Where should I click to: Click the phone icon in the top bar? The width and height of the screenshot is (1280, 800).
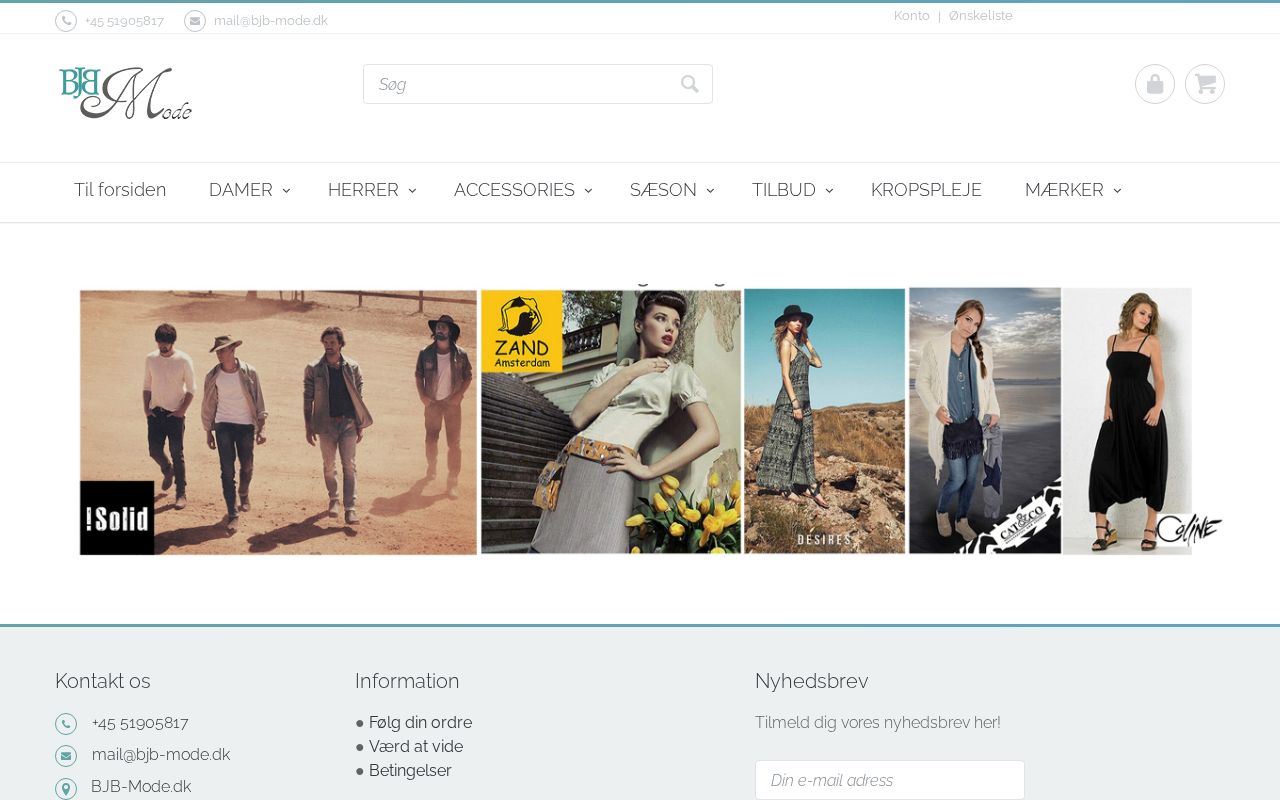66,21
